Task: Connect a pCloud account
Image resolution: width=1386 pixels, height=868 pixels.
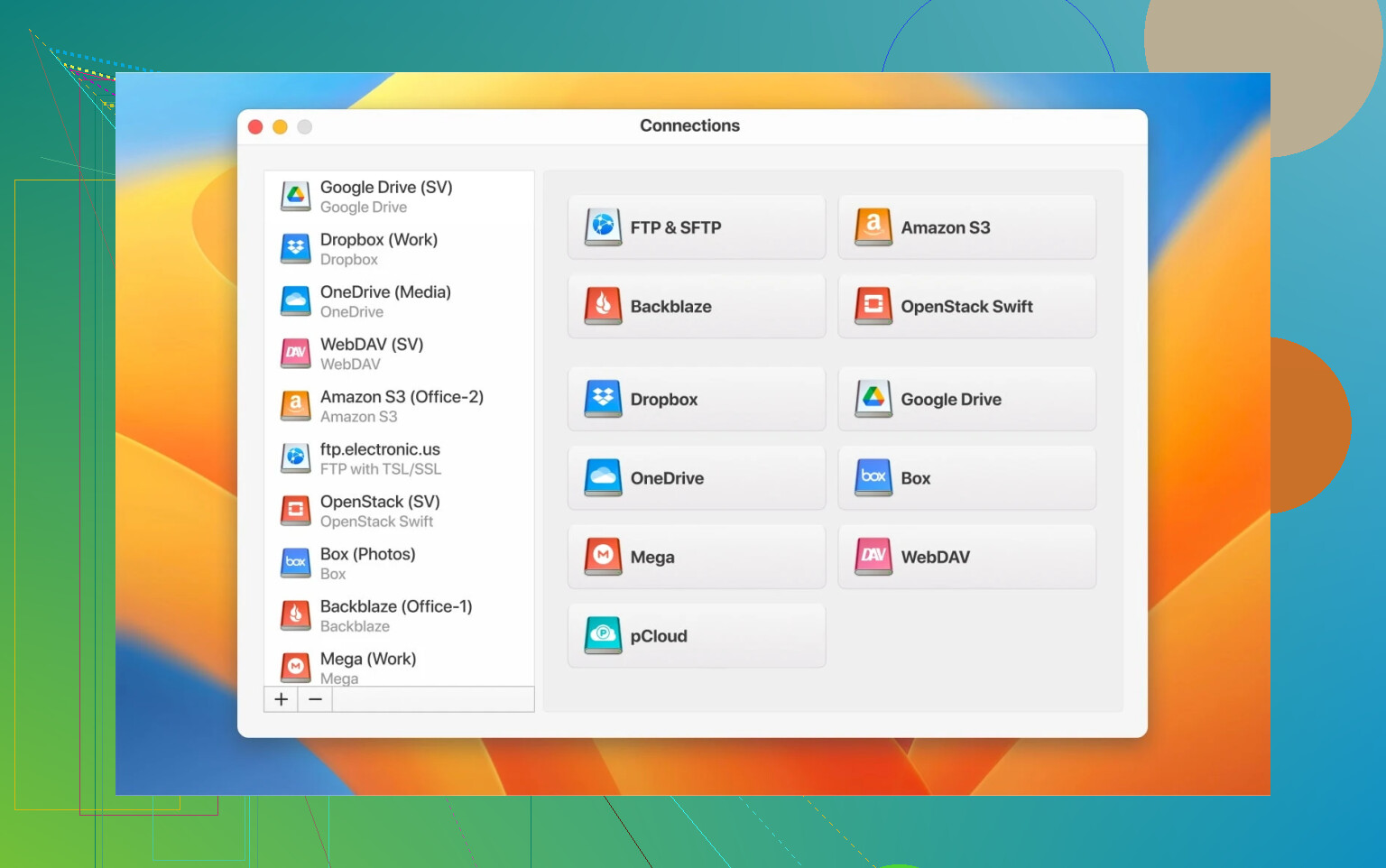Action: click(x=697, y=636)
